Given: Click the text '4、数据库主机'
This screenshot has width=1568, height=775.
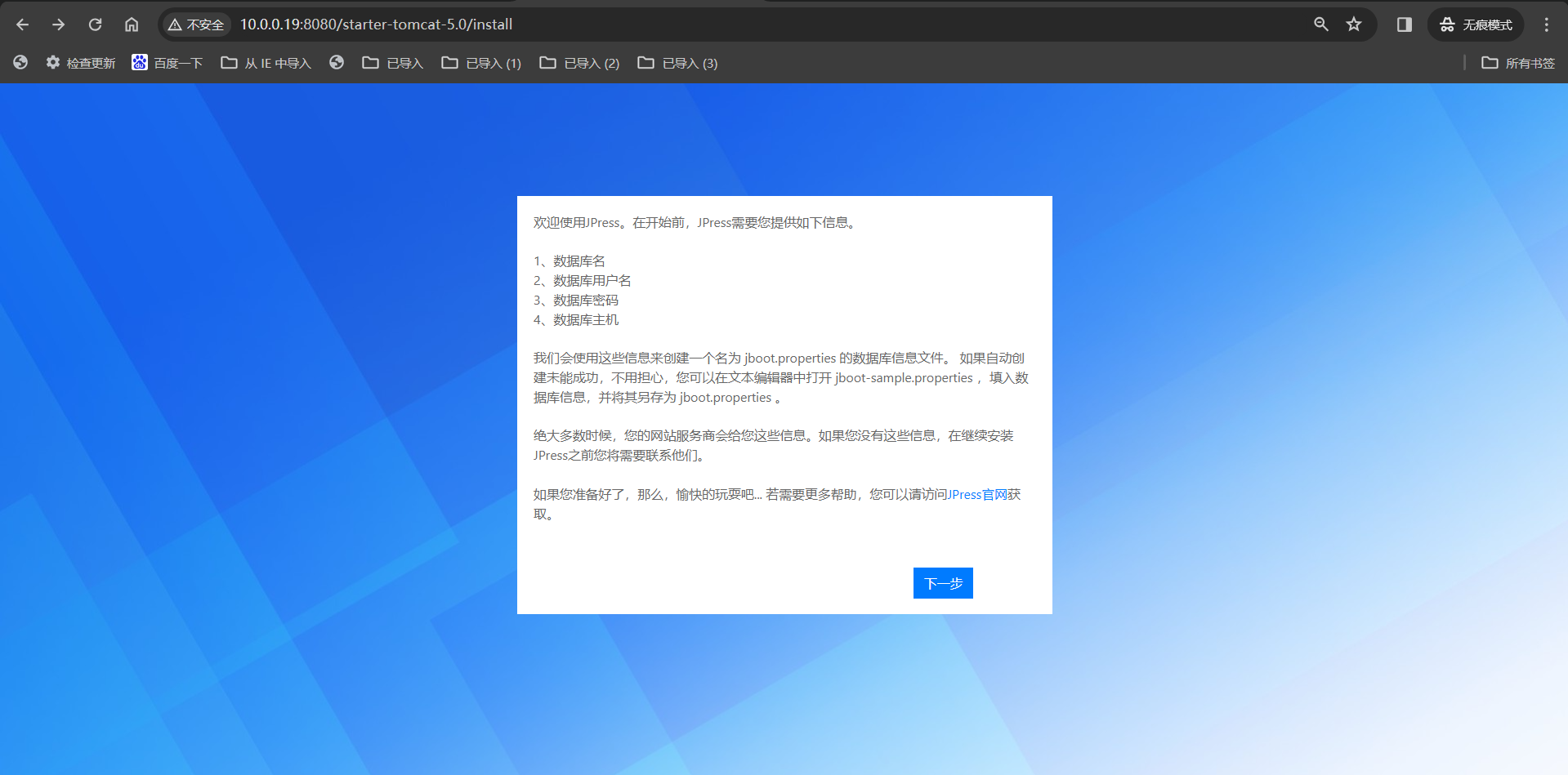Looking at the screenshot, I should (576, 320).
